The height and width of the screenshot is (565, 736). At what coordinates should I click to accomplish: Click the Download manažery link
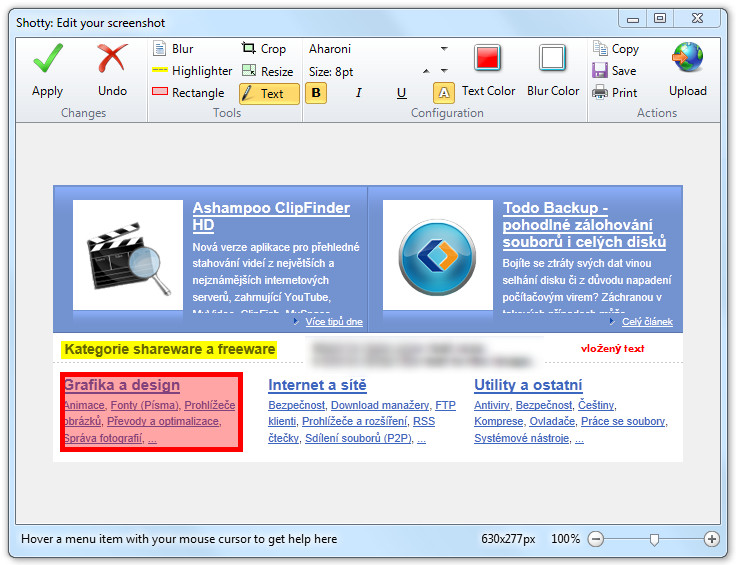tap(380, 405)
